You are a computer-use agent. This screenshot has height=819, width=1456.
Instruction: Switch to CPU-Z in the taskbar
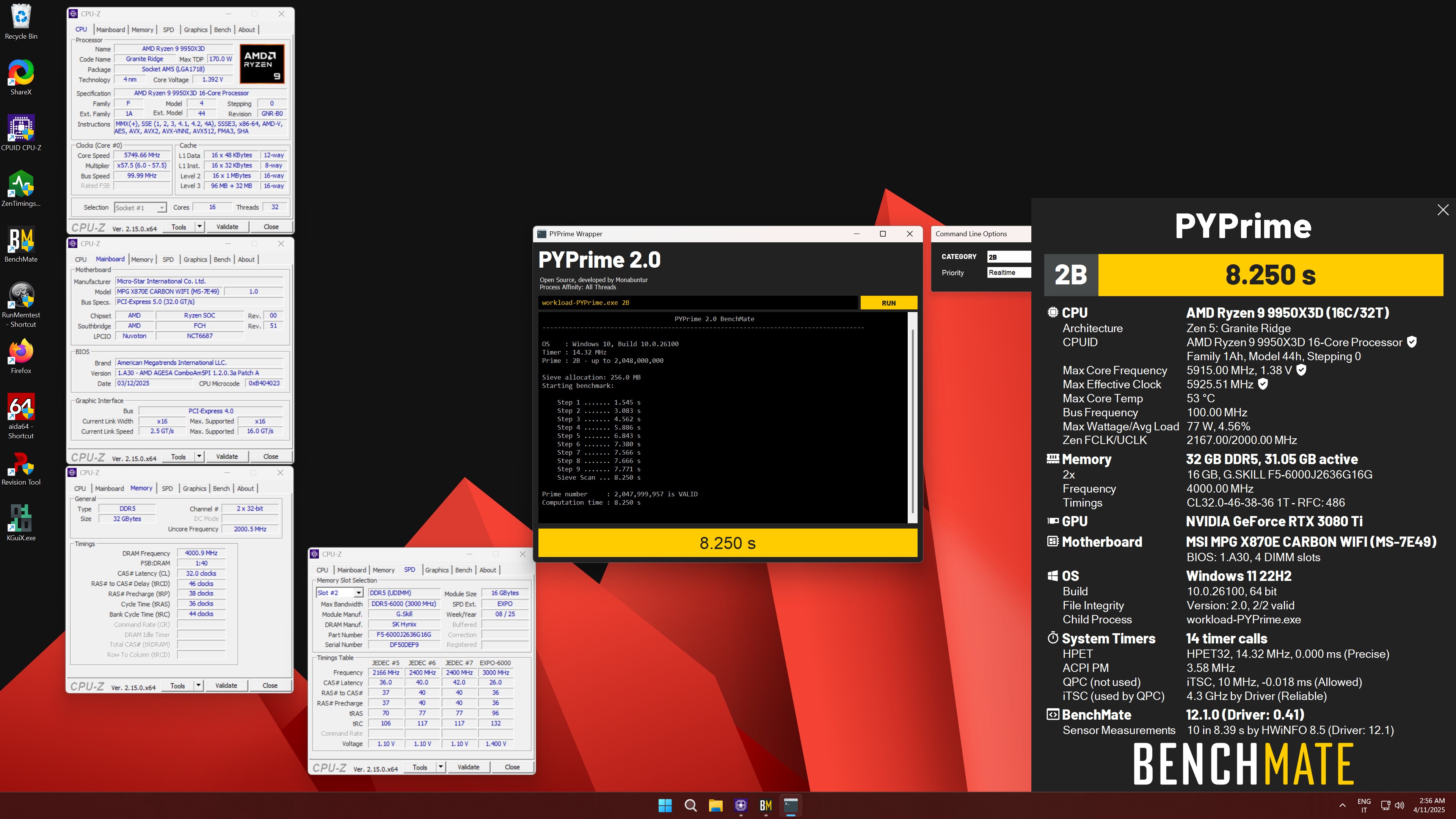[741, 805]
